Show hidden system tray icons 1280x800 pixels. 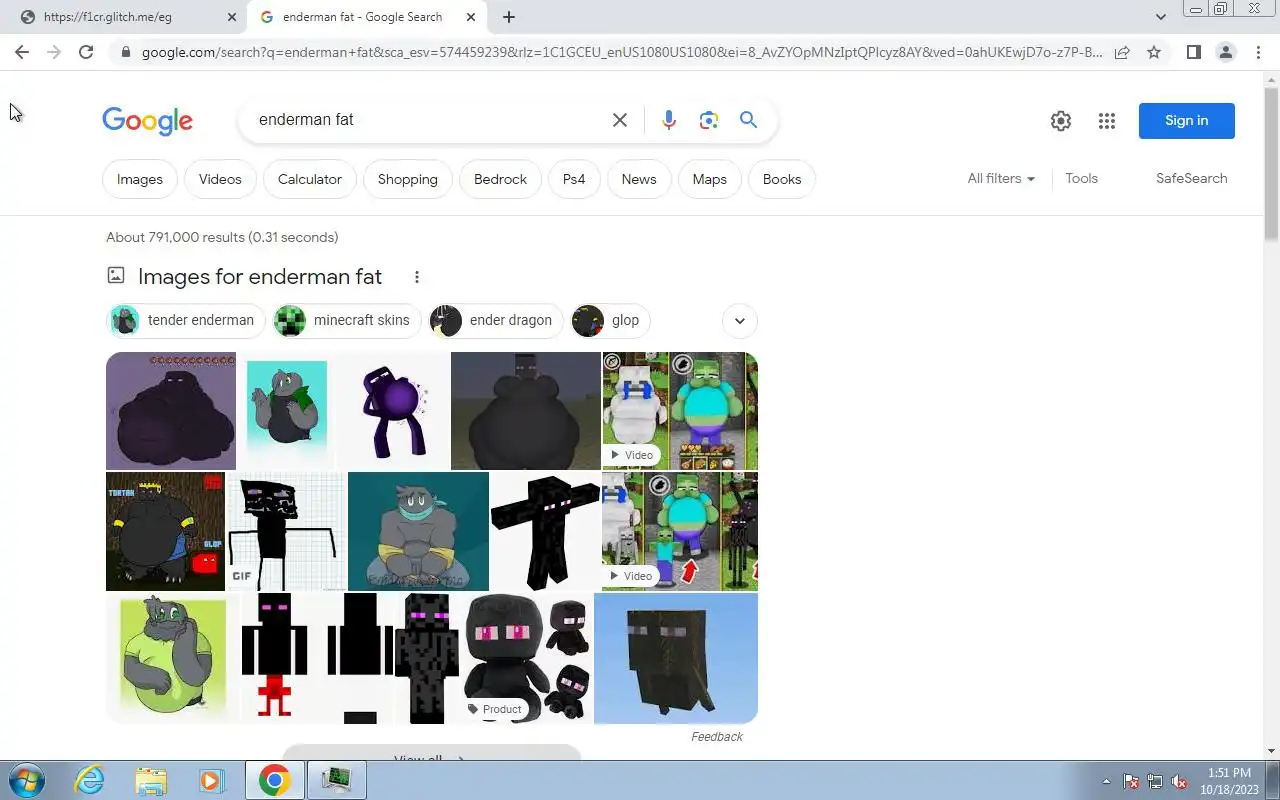[x=1106, y=781]
